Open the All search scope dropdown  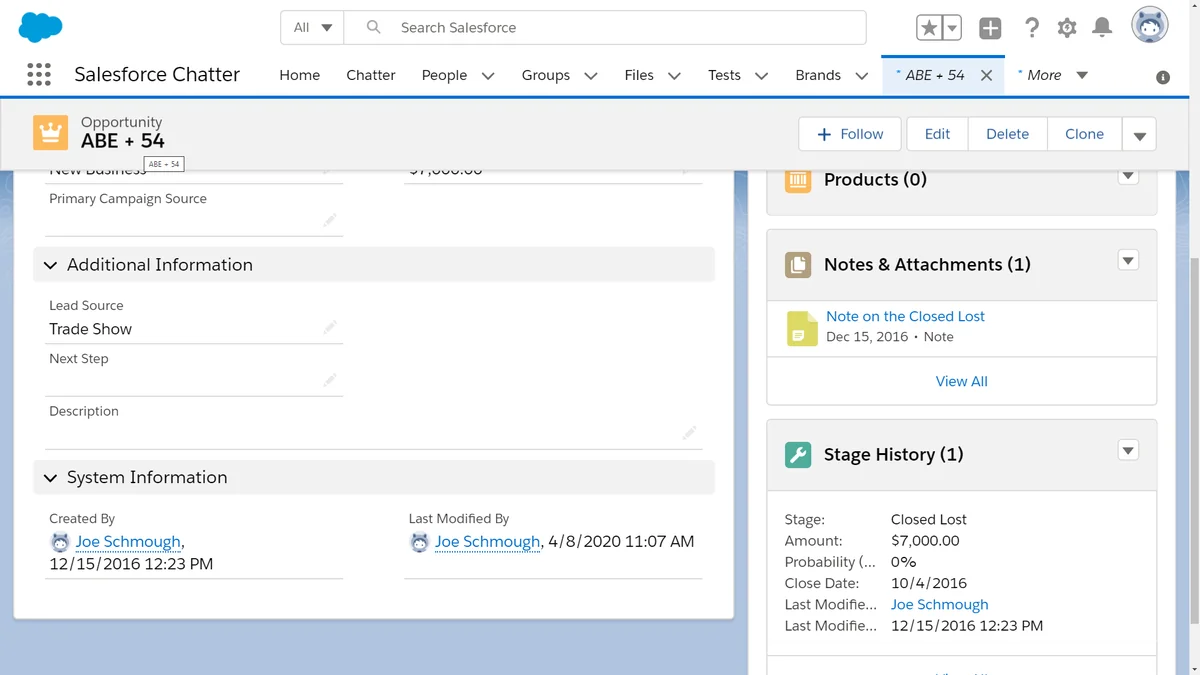312,28
